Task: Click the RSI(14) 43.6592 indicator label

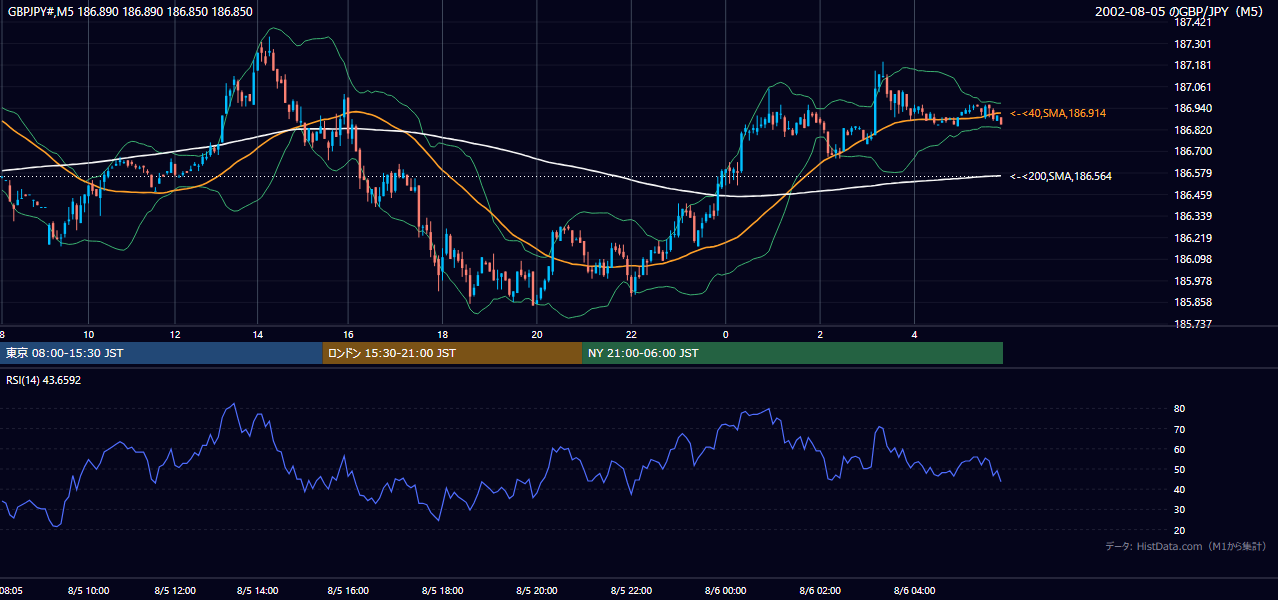Action: tap(44, 380)
